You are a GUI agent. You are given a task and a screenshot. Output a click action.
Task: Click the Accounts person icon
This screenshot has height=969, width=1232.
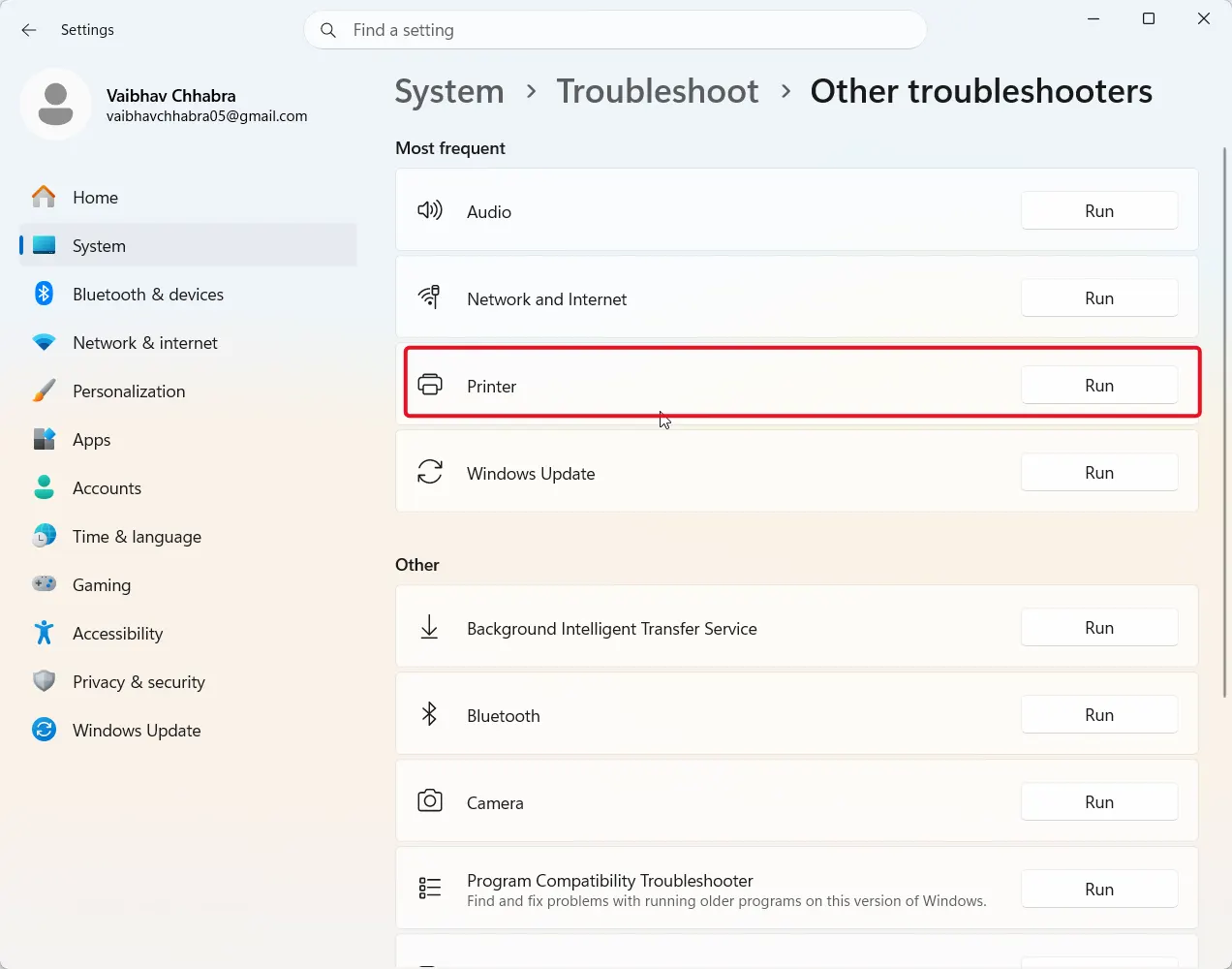tap(44, 487)
